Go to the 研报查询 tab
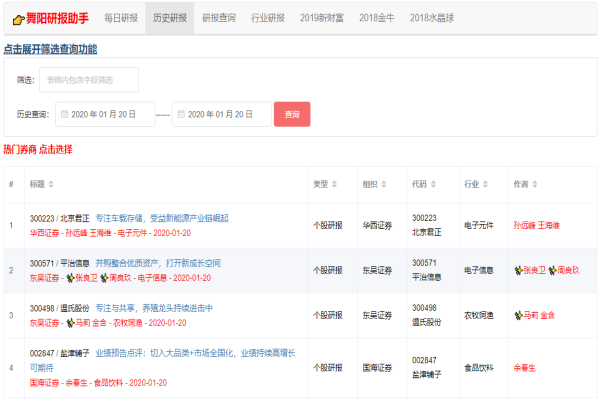The width and height of the screenshot is (600, 400). point(218,18)
